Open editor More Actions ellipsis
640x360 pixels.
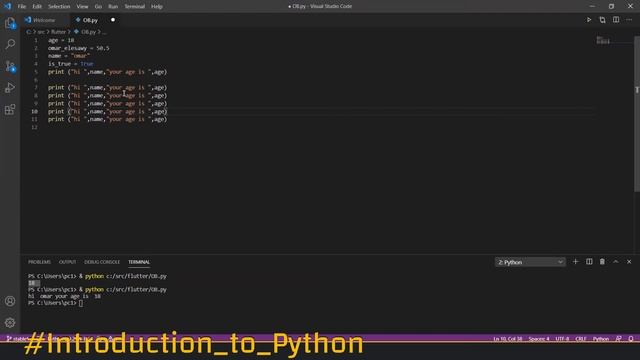629,20
